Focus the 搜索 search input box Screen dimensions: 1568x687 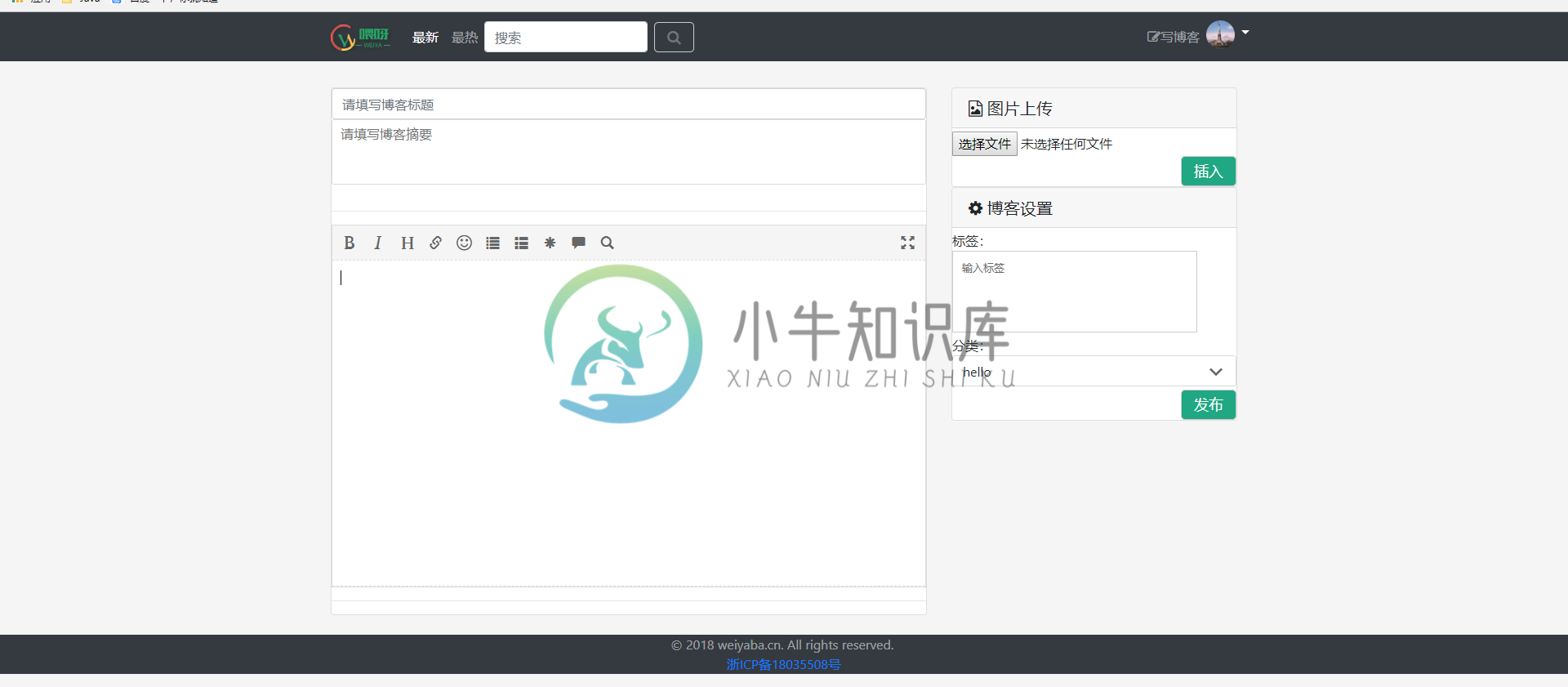566,37
